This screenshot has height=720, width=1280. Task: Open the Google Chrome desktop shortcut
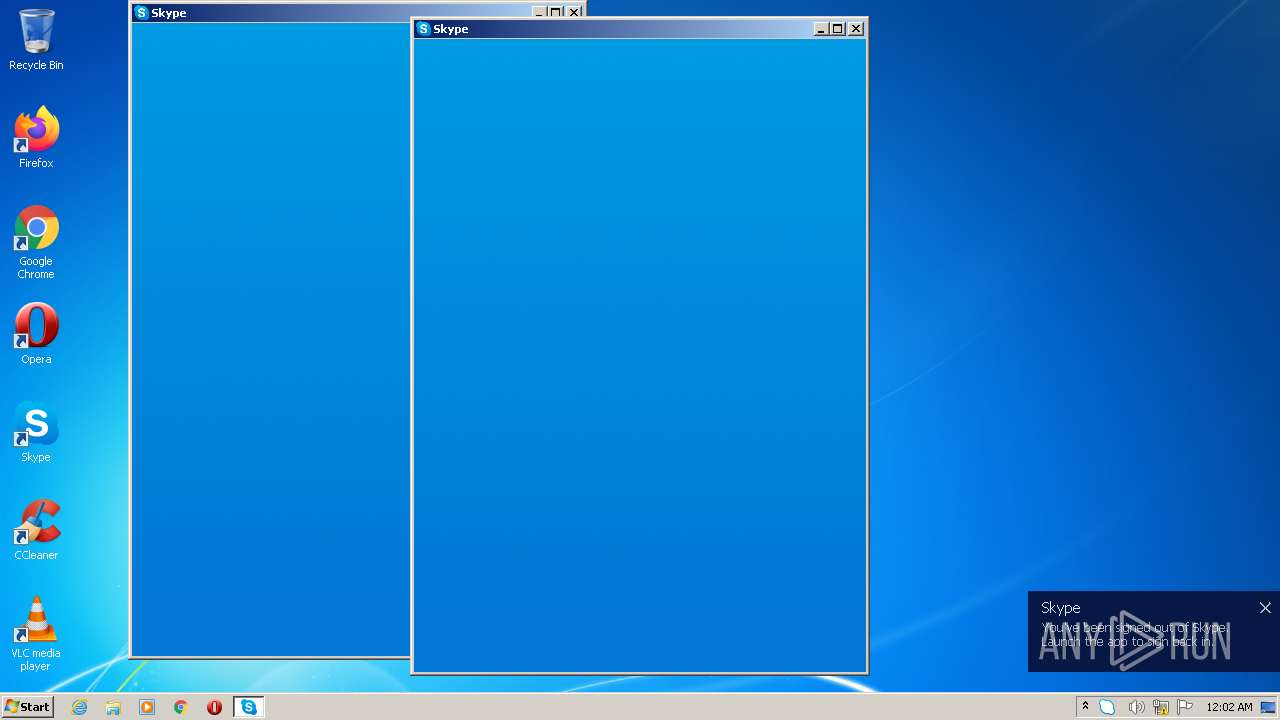[36, 242]
